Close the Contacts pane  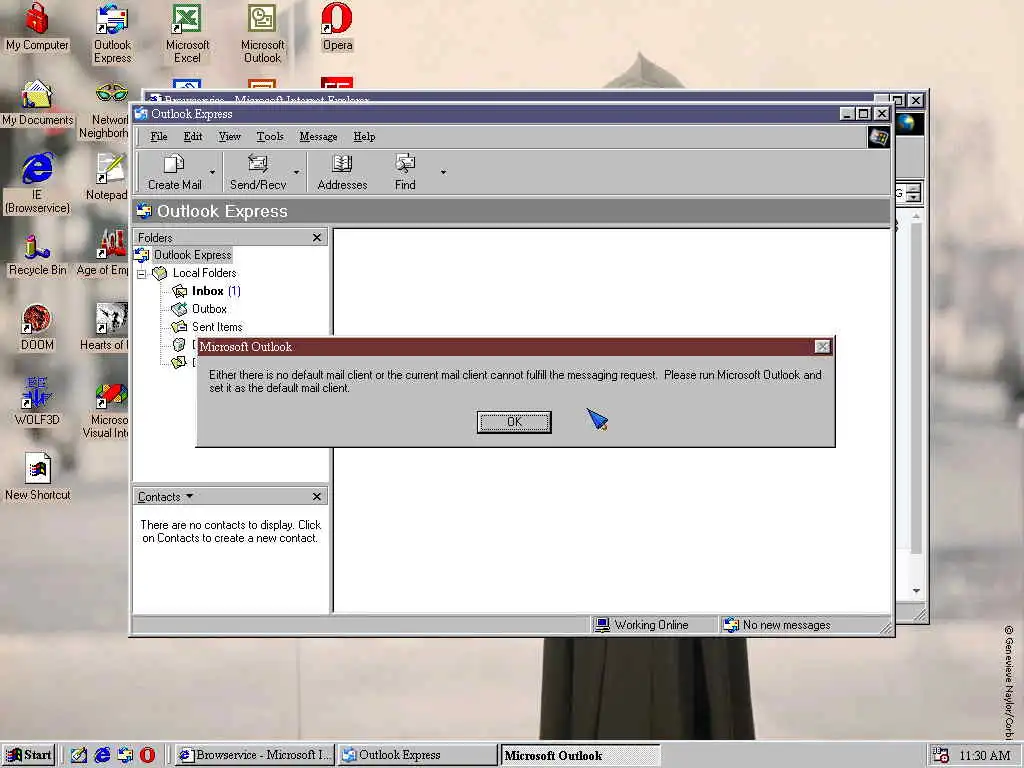(317, 497)
